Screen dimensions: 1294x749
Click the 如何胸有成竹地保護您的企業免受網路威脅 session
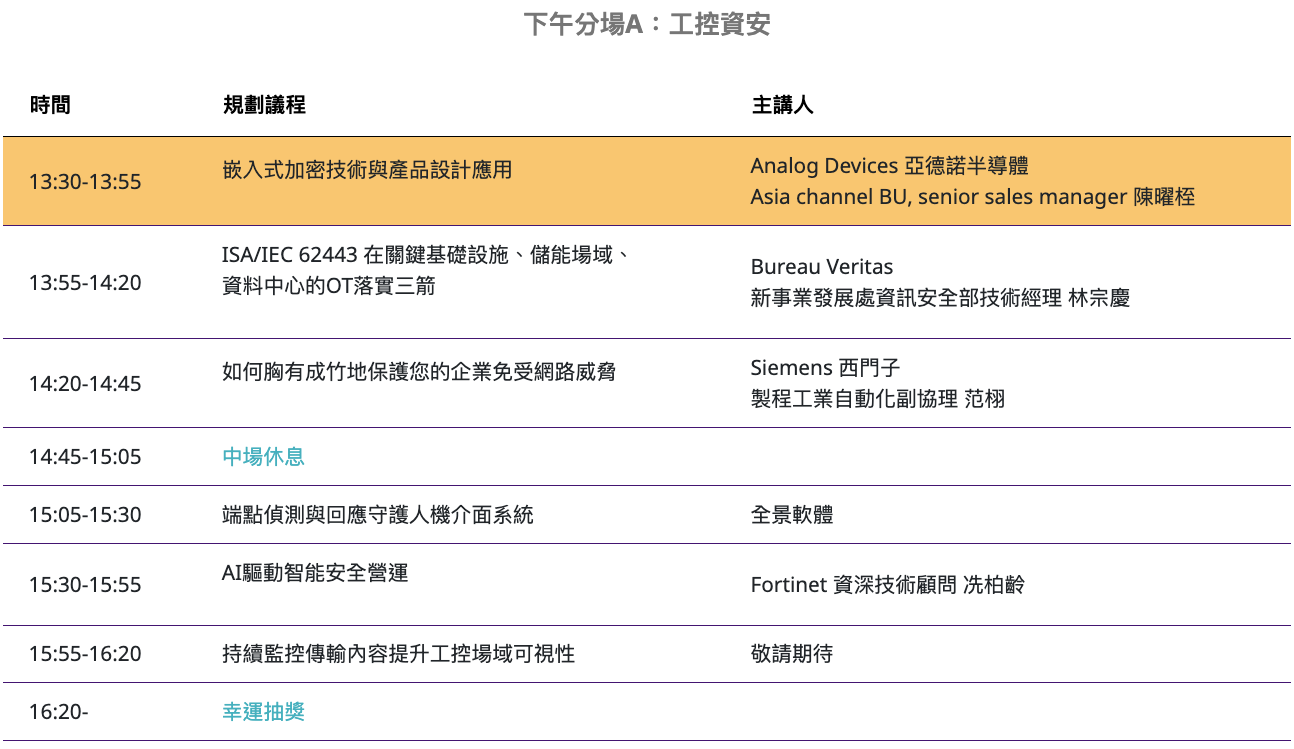pos(418,372)
